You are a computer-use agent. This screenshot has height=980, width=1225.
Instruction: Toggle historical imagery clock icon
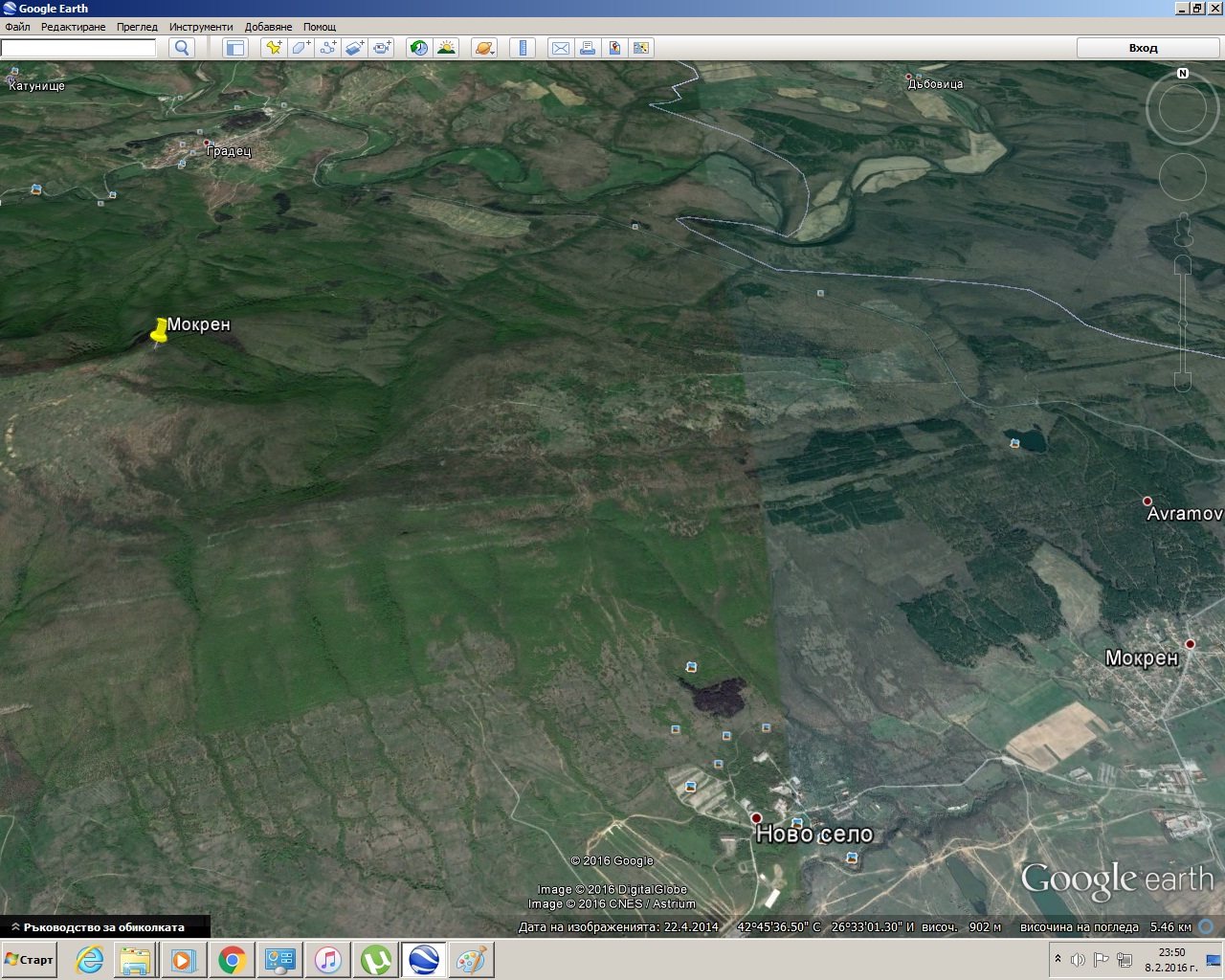419,48
